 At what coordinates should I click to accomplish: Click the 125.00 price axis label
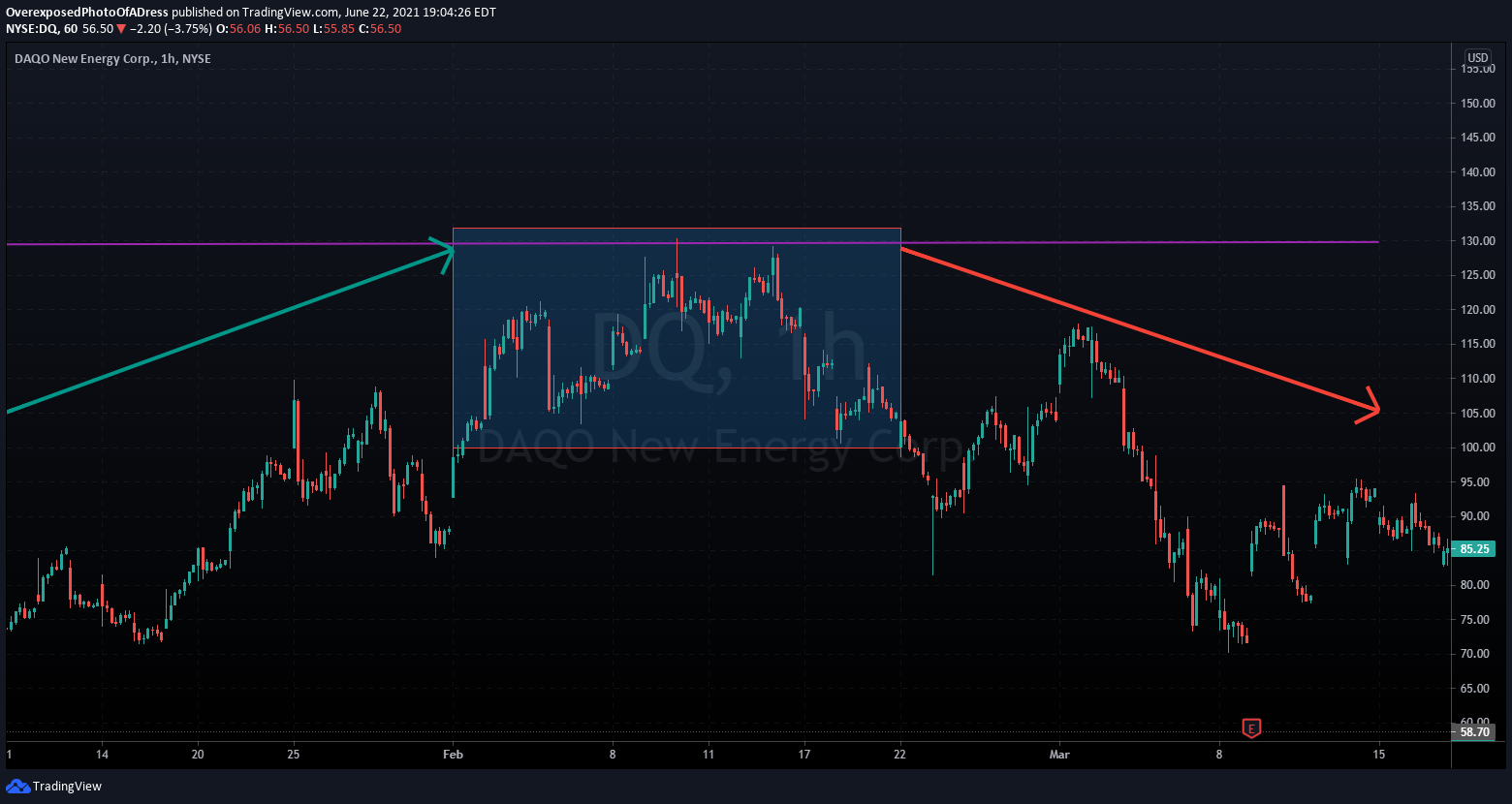pos(1477,275)
